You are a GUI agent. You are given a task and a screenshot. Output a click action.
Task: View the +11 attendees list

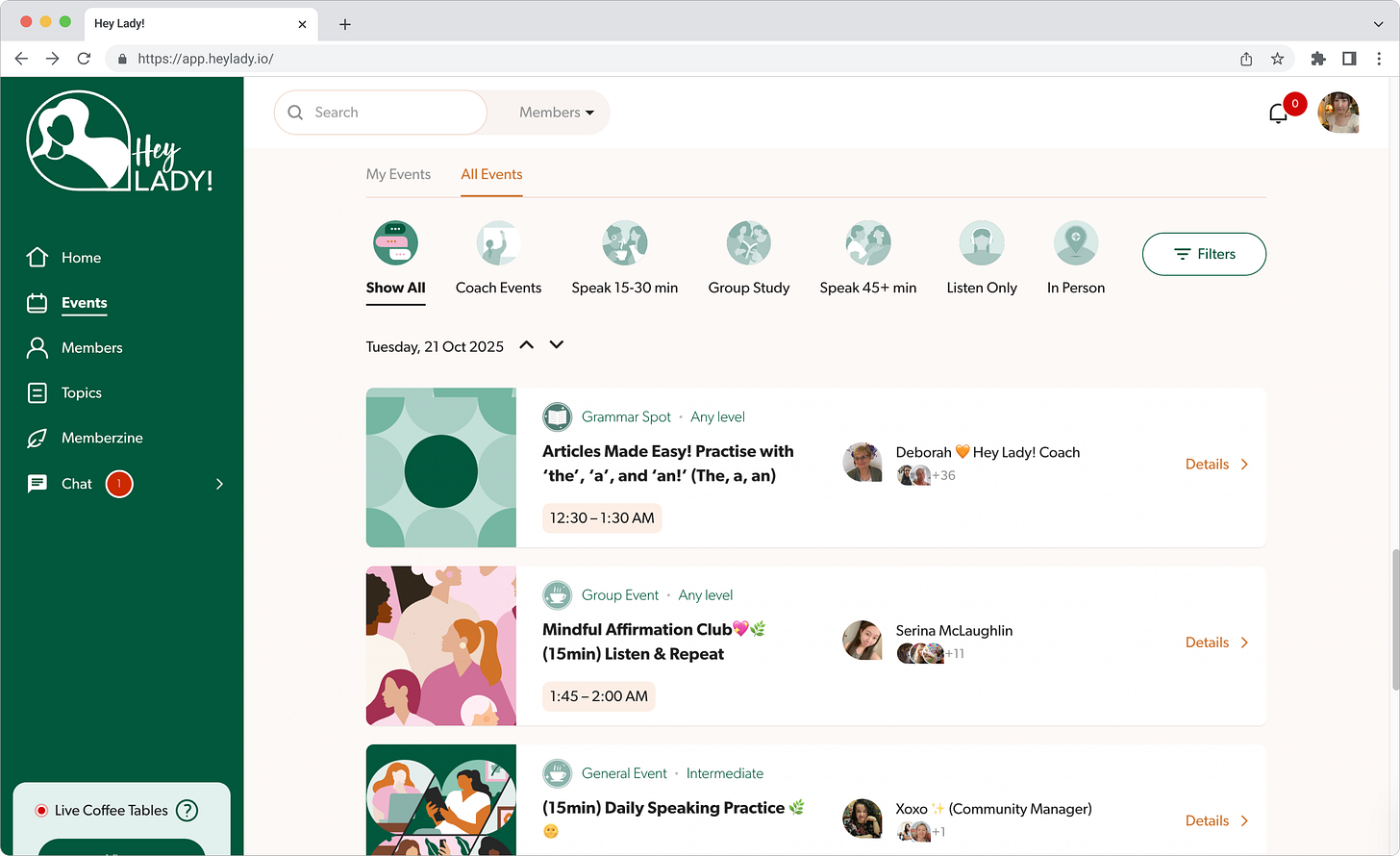(931, 654)
